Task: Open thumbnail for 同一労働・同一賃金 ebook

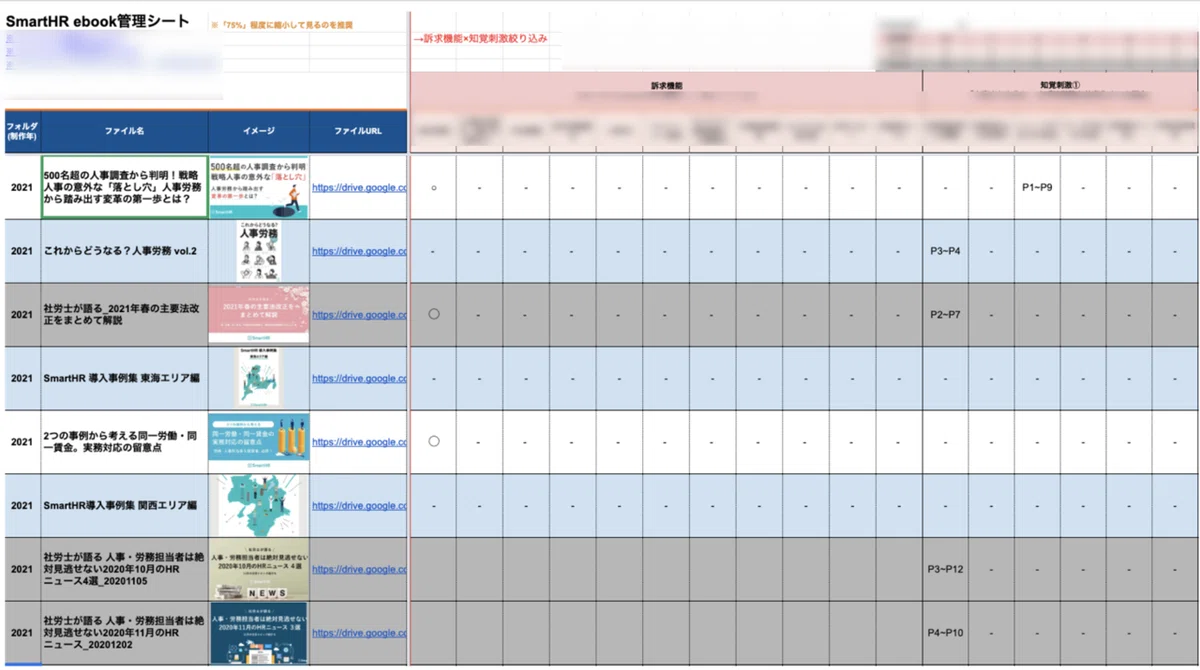Action: tap(259, 441)
